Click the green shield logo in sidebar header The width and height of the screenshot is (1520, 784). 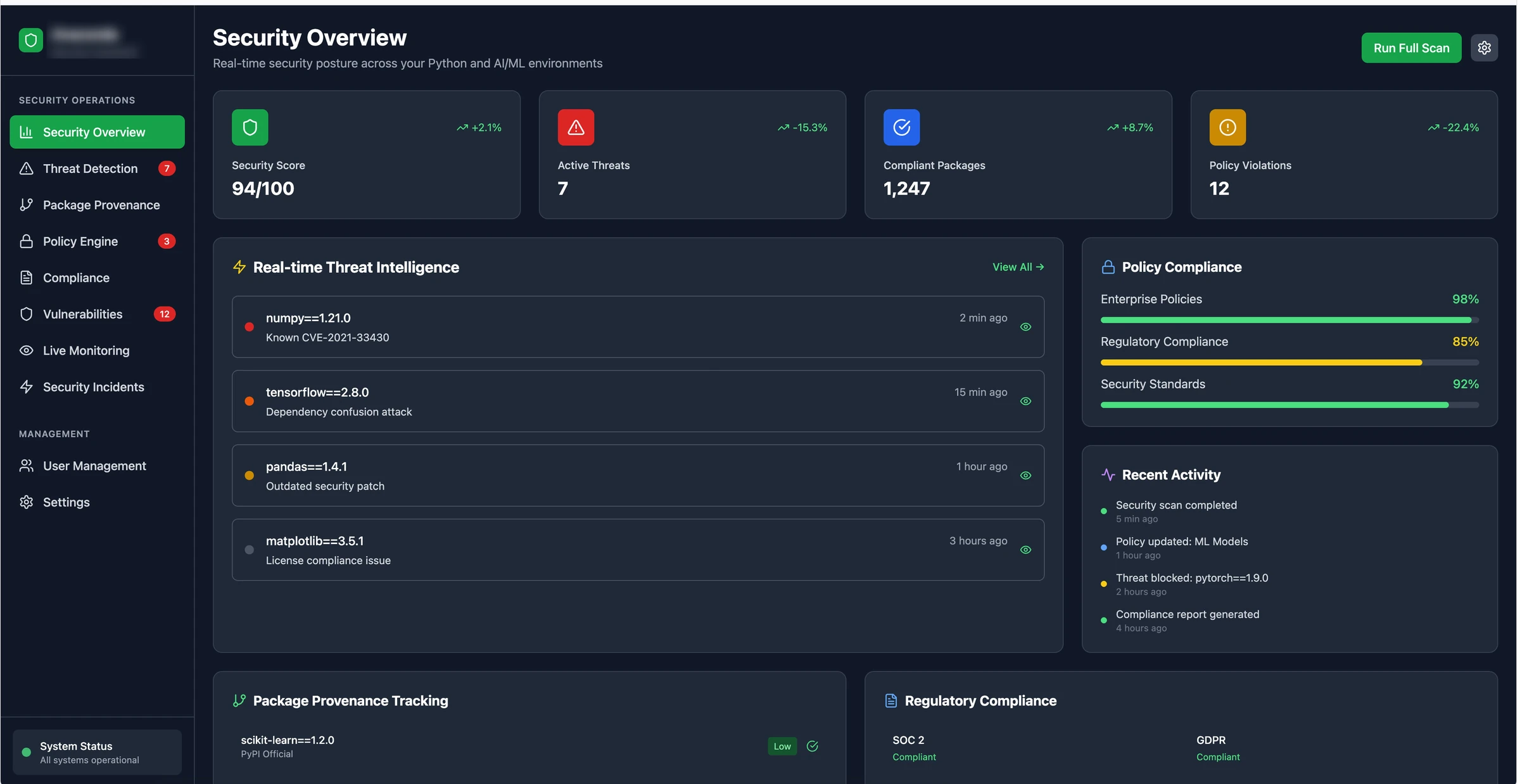(x=30, y=41)
